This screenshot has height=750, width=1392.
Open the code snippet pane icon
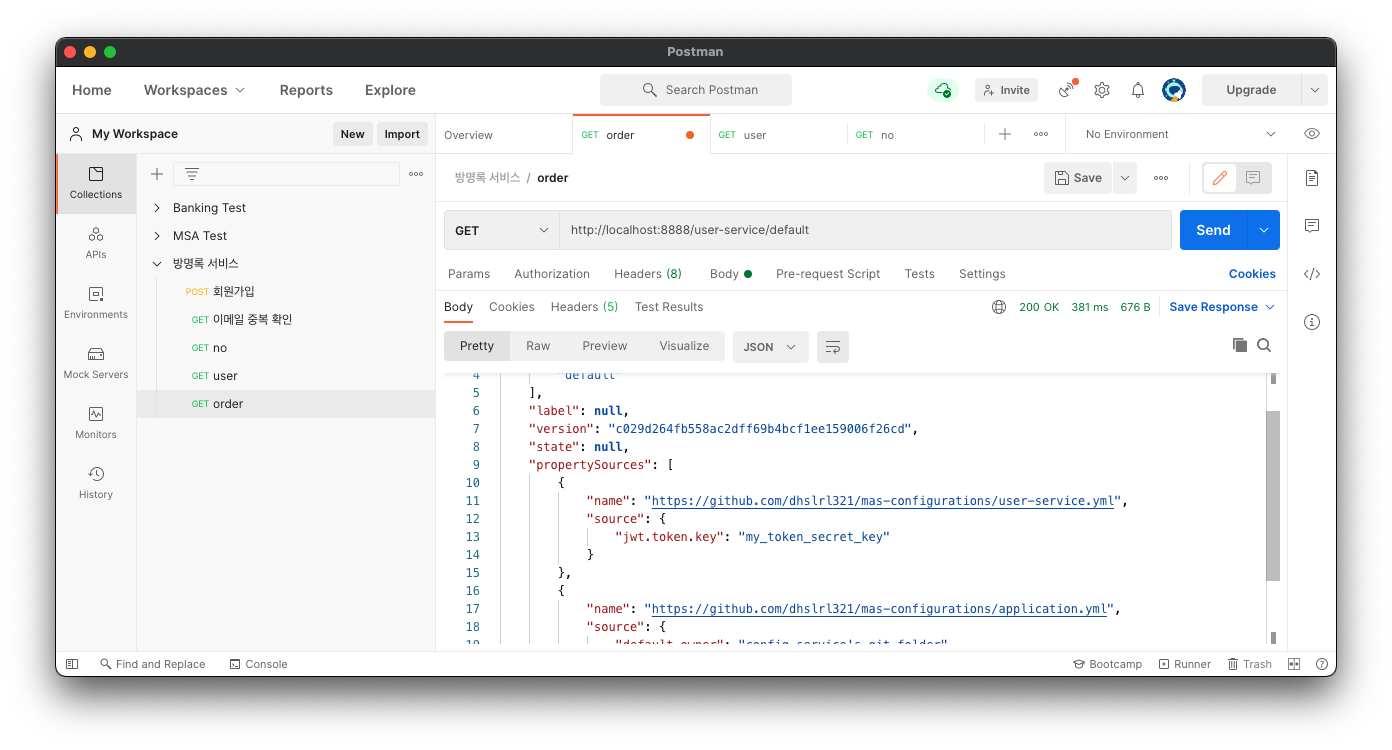click(1312, 274)
